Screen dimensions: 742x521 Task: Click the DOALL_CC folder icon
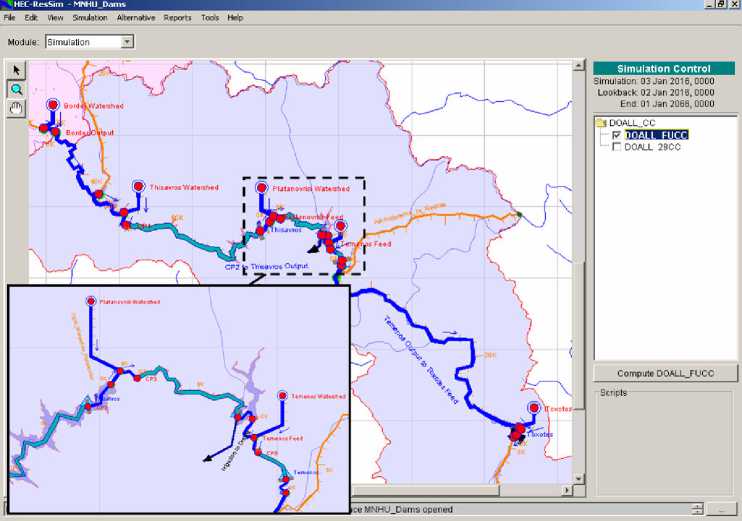[x=600, y=122]
